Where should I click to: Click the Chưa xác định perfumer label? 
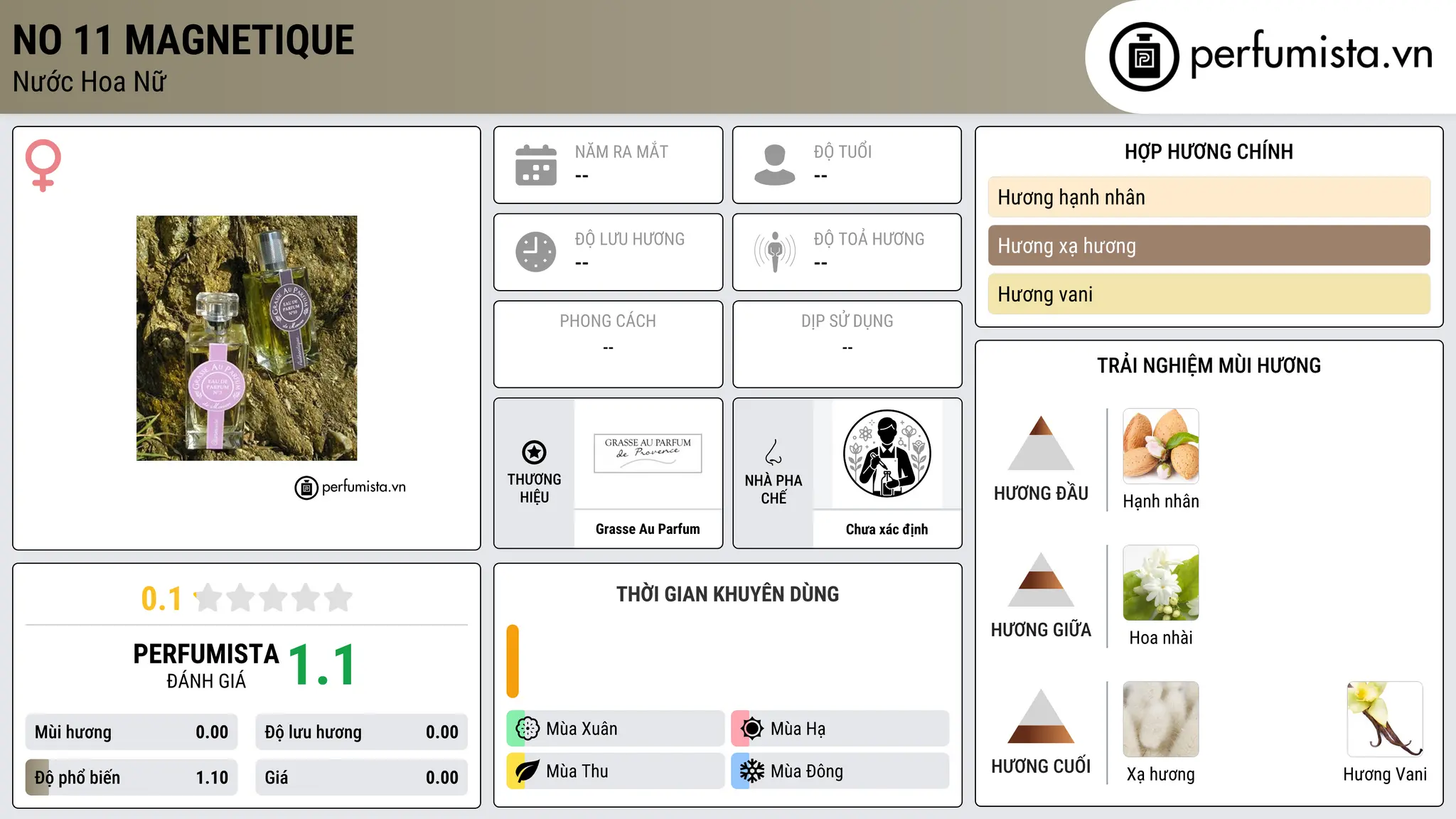887,529
